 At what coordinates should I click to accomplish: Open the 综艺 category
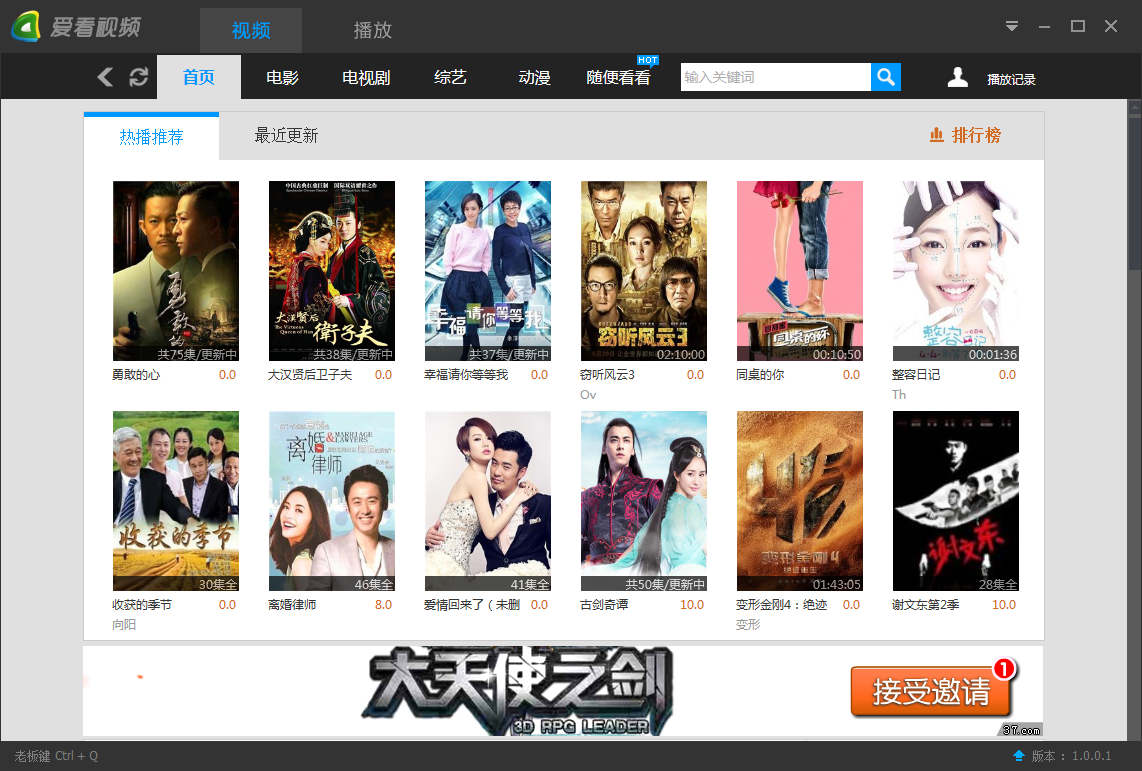point(450,77)
